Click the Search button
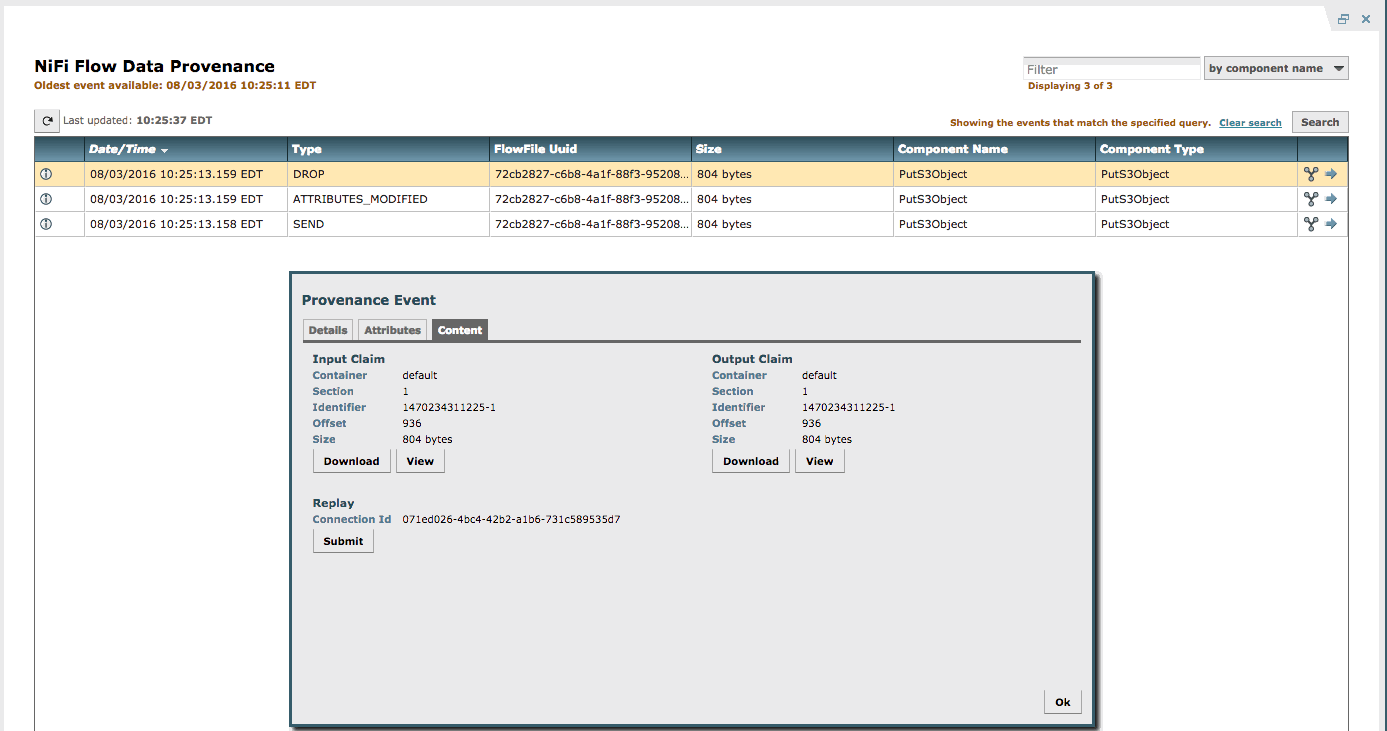This screenshot has height=731, width=1387. point(1319,121)
